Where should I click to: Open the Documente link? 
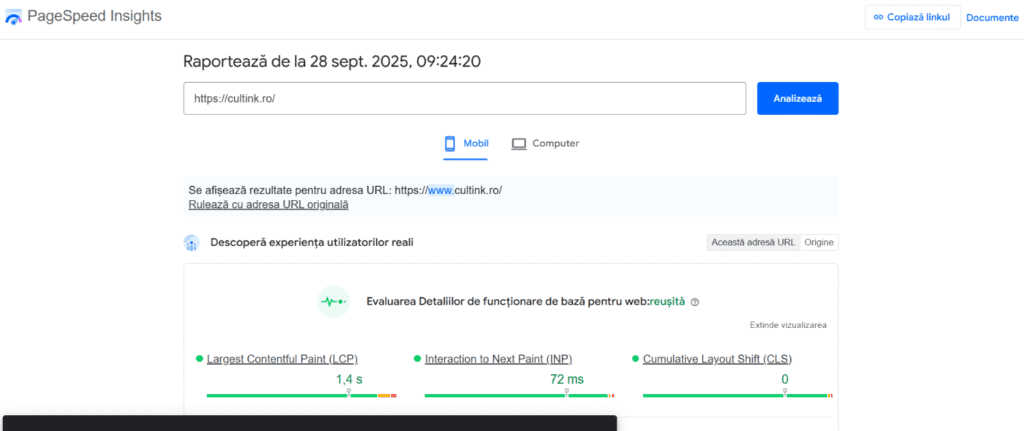pyautogui.click(x=992, y=18)
